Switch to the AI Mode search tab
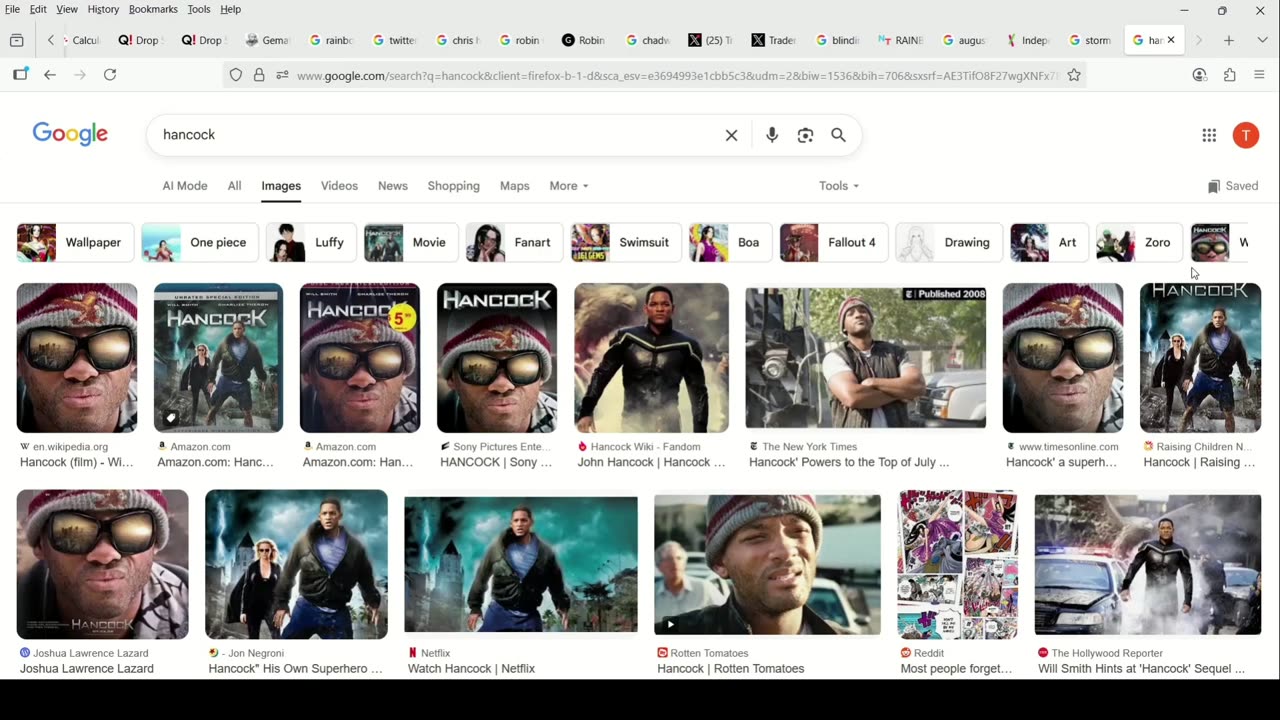 pos(185,186)
